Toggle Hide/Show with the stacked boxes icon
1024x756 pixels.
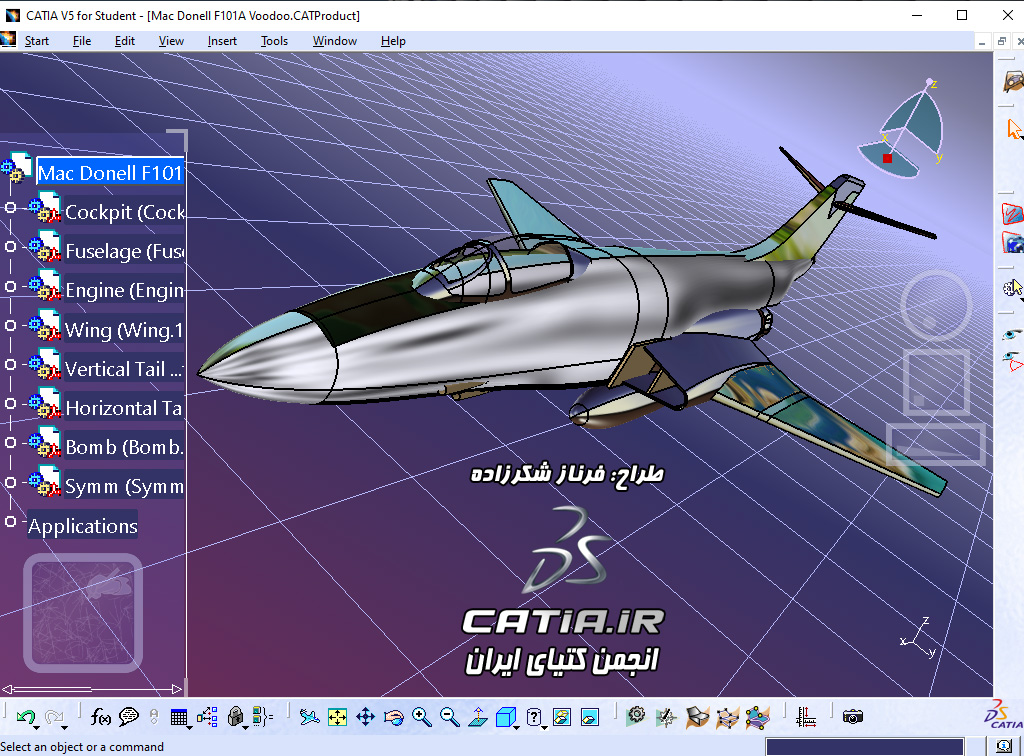point(562,717)
